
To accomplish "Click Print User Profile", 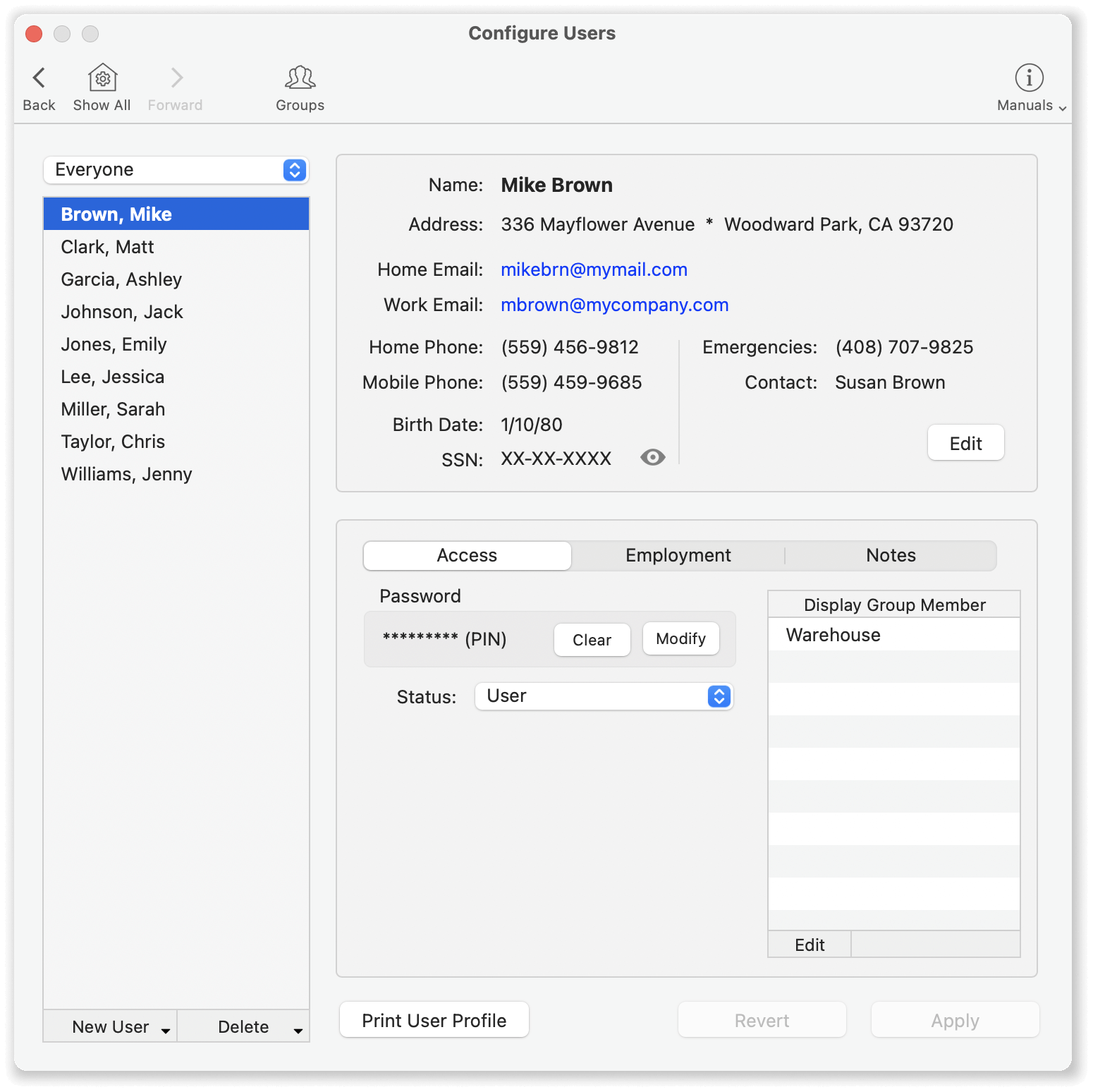I will pos(434,1020).
